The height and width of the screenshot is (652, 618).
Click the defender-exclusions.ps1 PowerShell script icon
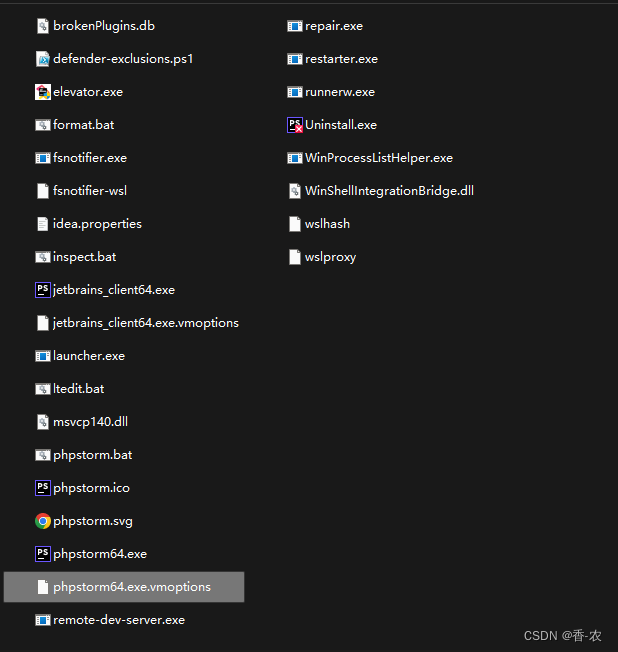(43, 59)
